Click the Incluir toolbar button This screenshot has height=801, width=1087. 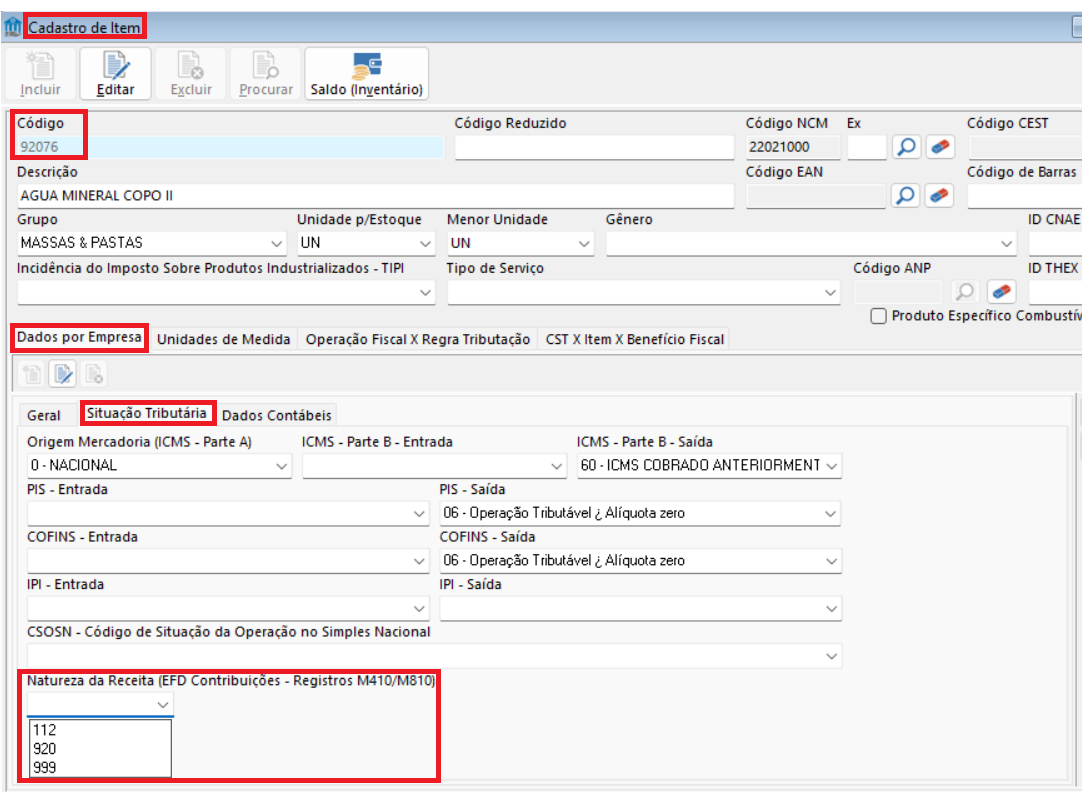40,74
